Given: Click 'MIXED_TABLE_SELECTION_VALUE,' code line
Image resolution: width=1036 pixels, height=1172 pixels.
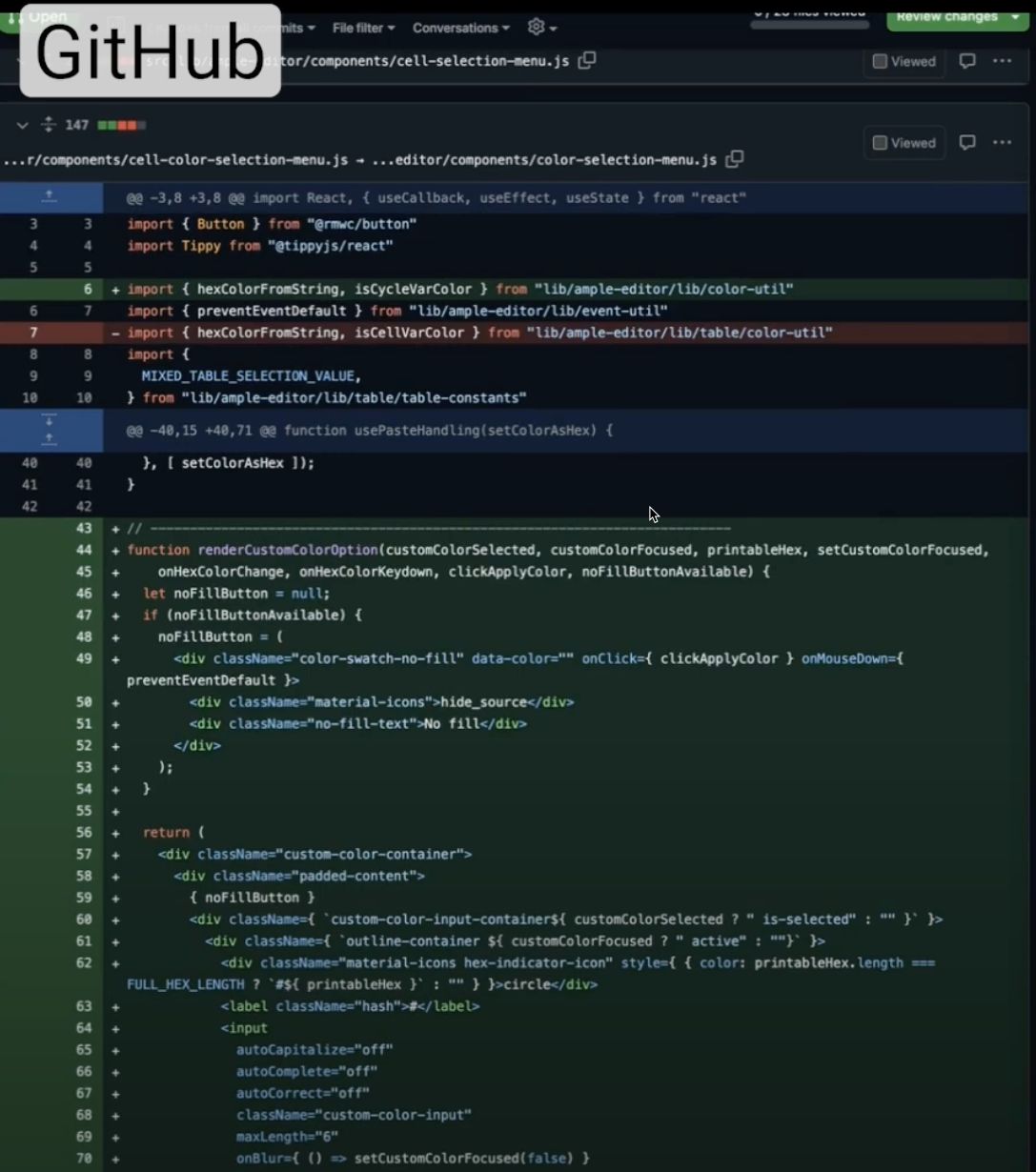Looking at the screenshot, I should tap(252, 375).
